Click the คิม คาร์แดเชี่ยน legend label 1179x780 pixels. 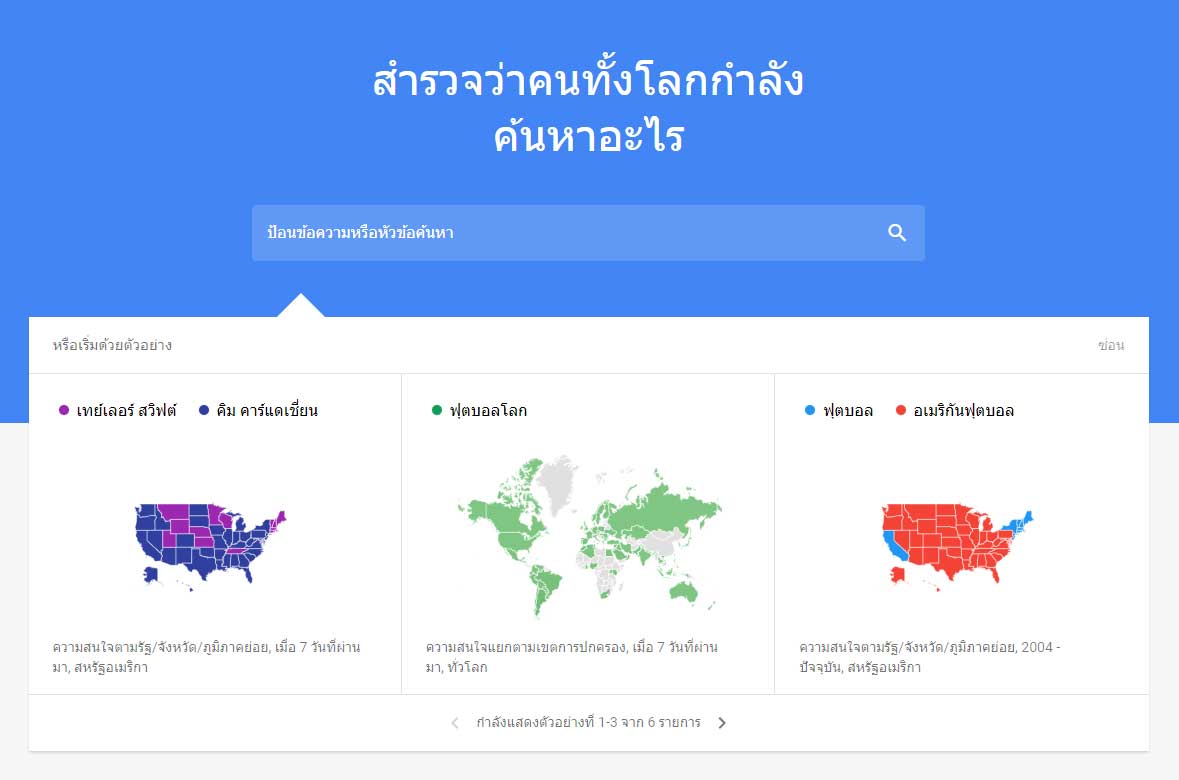267,411
